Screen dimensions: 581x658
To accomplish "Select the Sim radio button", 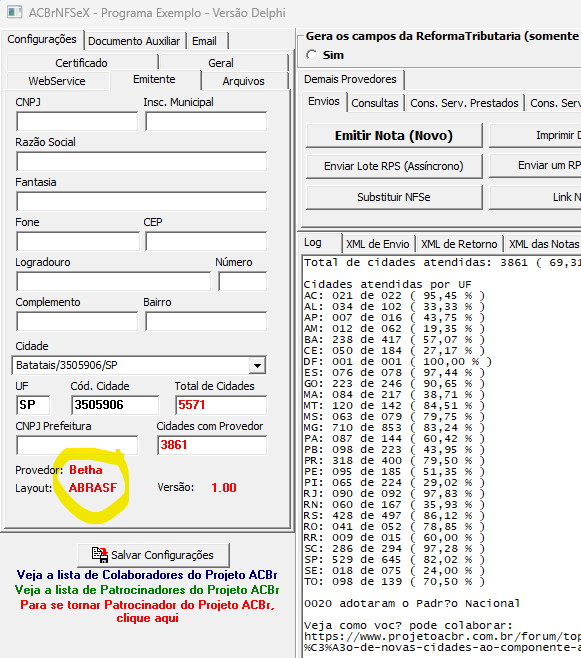I will (x=312, y=55).
